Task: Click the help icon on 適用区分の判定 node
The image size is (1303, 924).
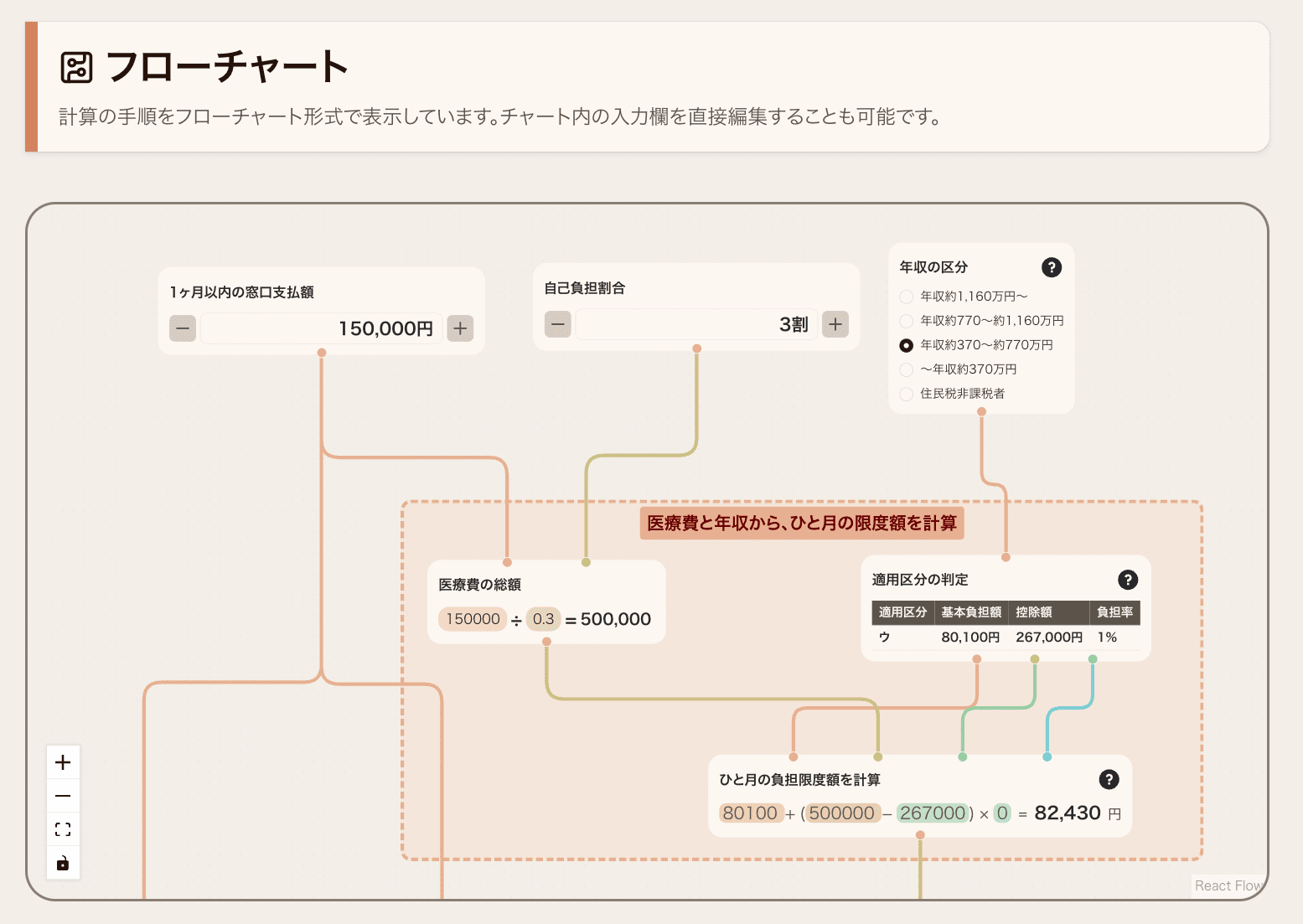Action: tap(1128, 579)
